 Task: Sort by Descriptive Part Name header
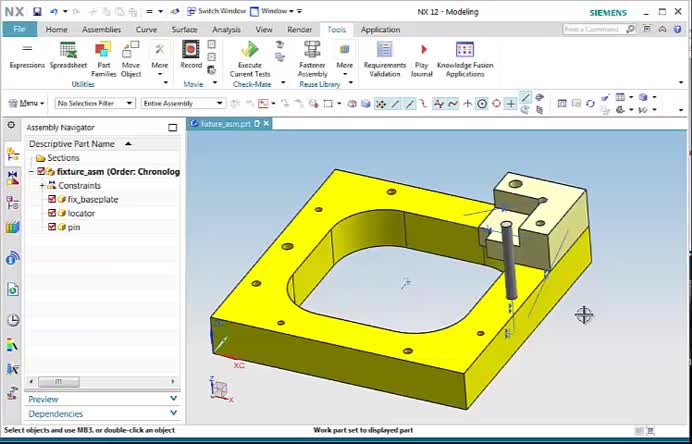click(102, 144)
